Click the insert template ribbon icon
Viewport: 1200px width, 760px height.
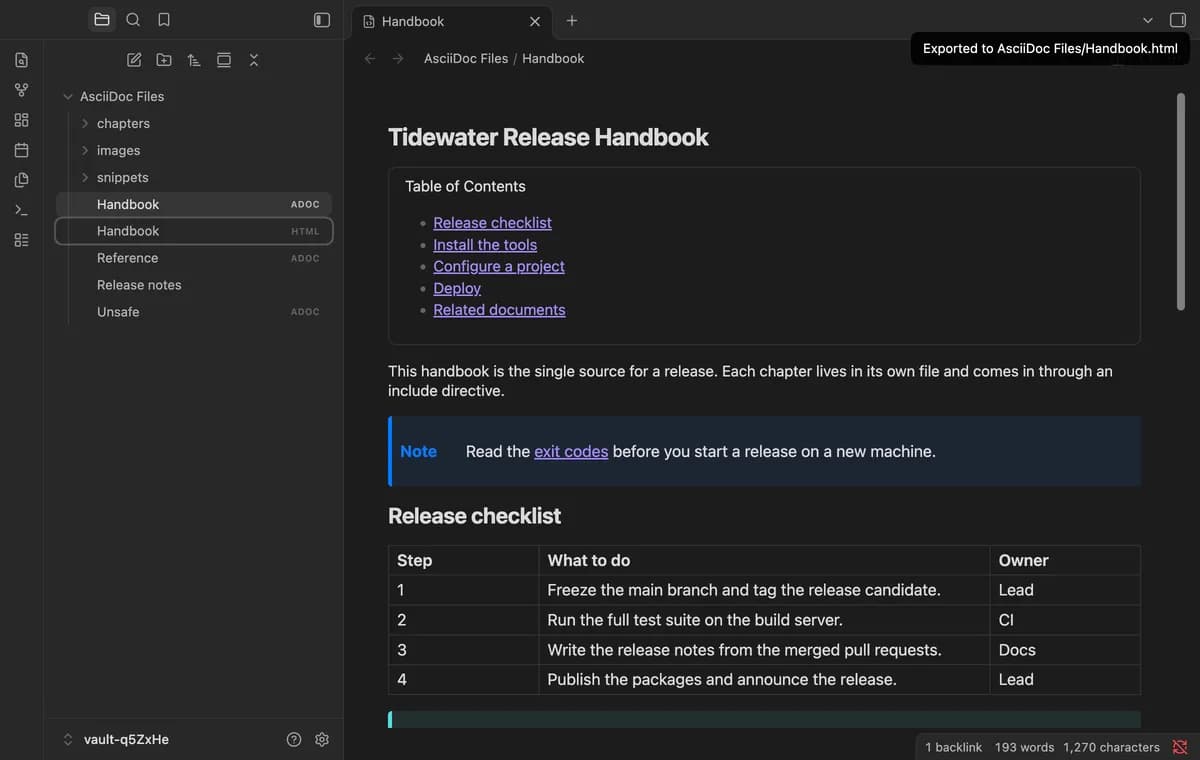pyautogui.click(x=22, y=180)
